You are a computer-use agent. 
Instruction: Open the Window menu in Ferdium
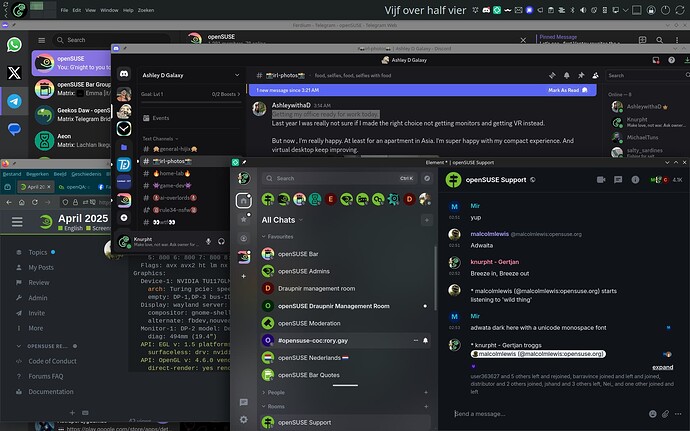click(x=108, y=10)
